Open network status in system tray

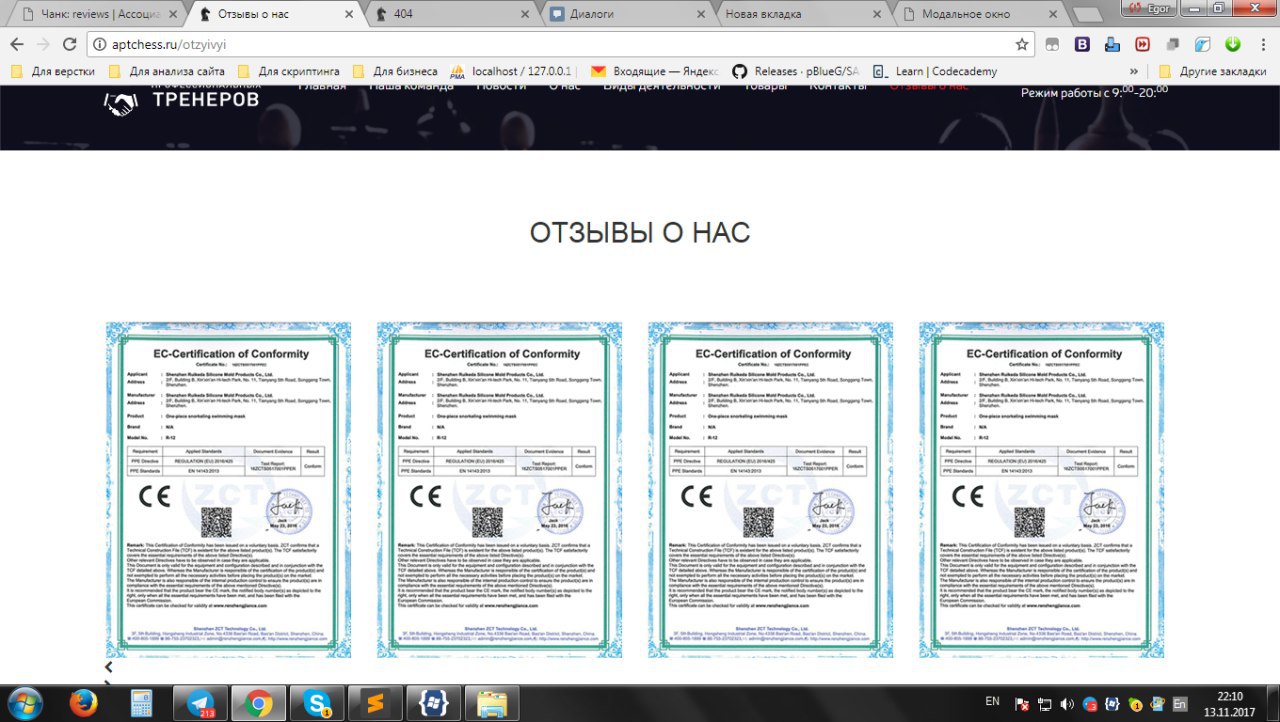pyautogui.click(x=1044, y=704)
